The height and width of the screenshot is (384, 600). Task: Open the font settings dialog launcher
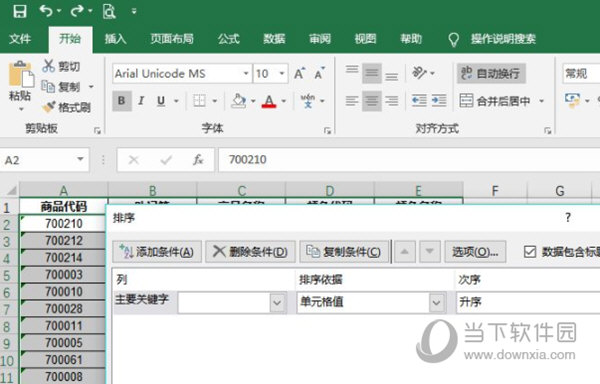click(x=327, y=131)
